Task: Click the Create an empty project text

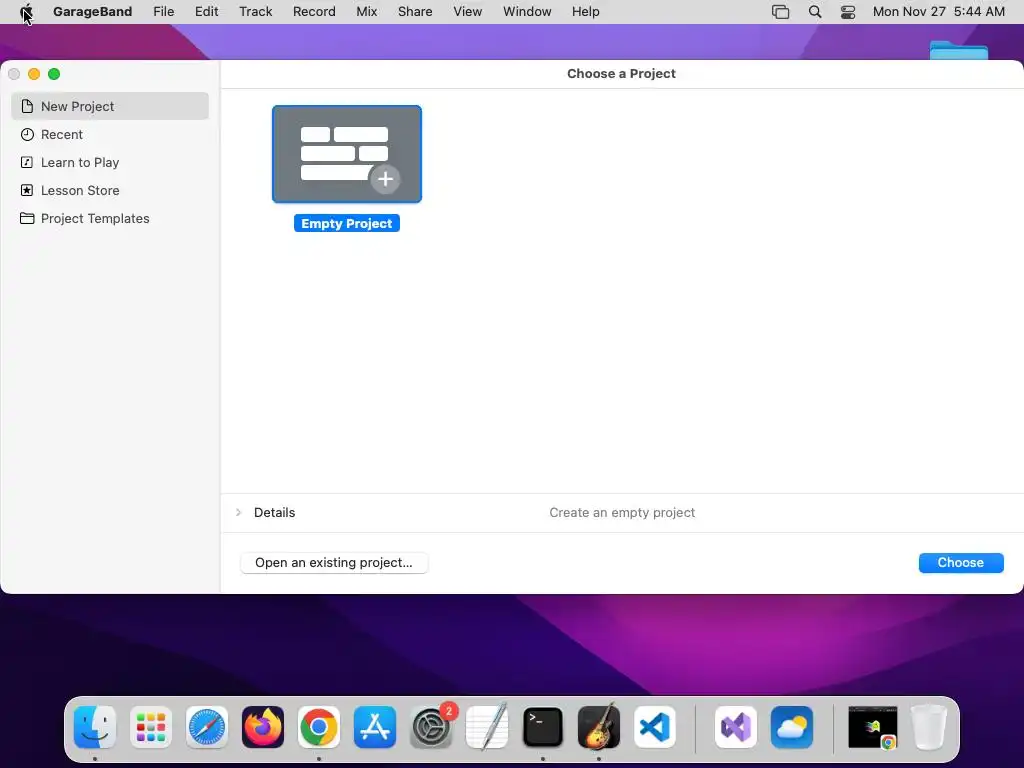Action: click(x=622, y=513)
